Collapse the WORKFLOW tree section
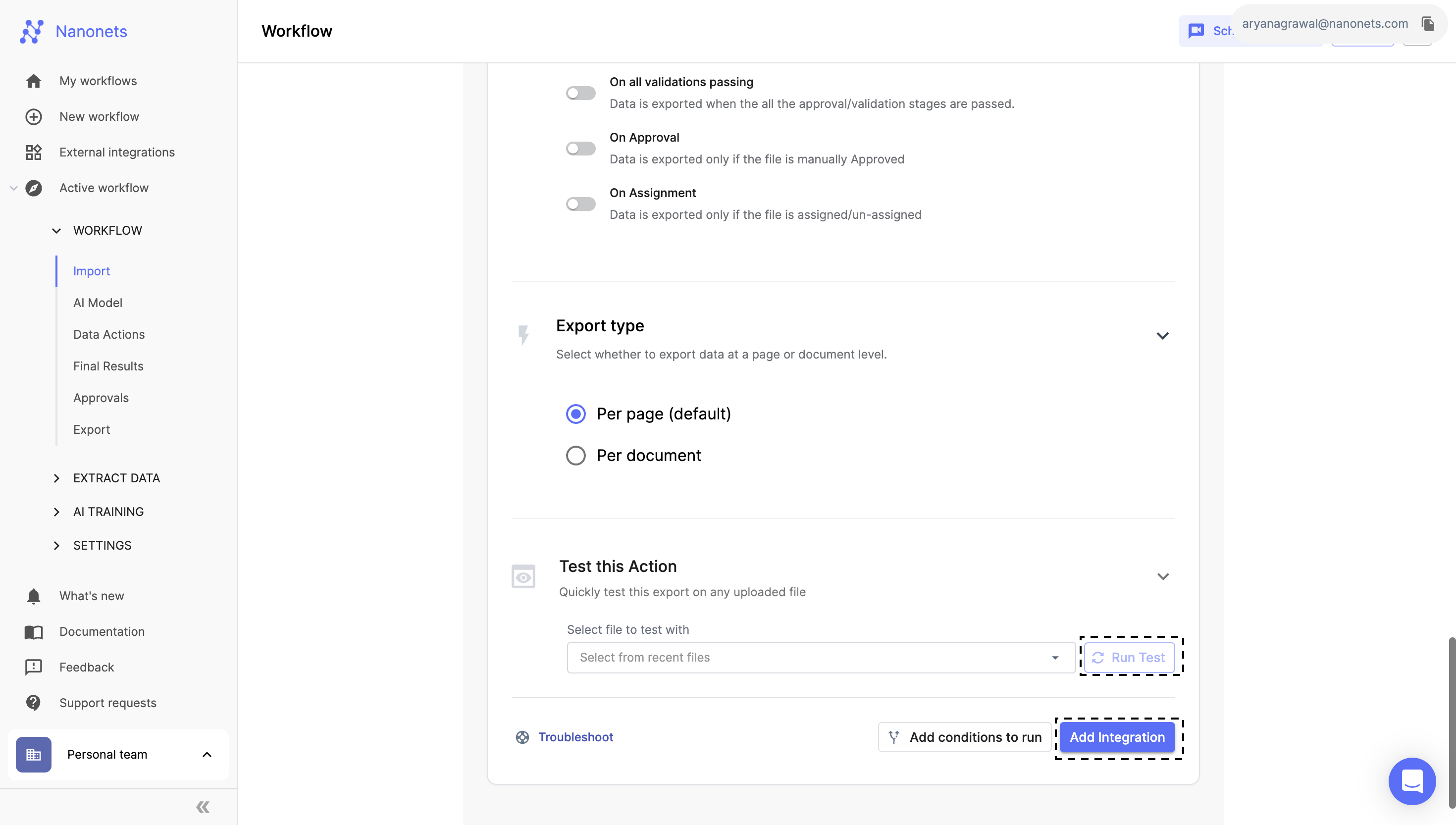Screen dimensions: 1456x825 click(x=56, y=231)
